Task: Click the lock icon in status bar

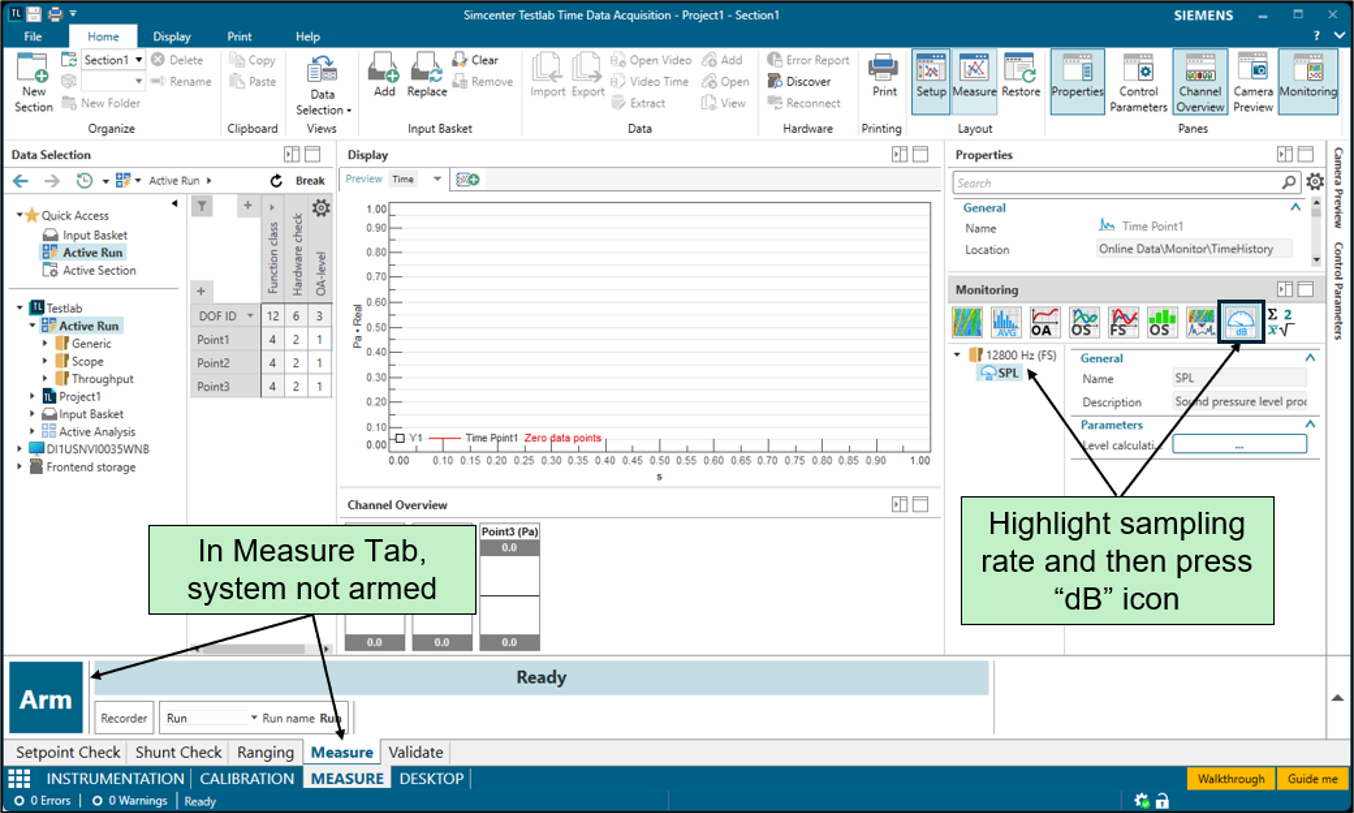Action: [1162, 801]
